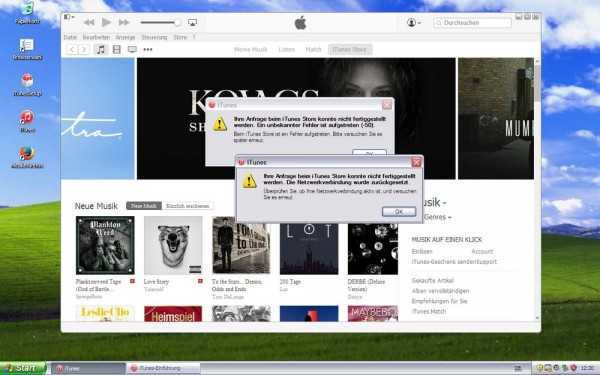Open the Windows Start button
Screen dimensions: 600x375
click(23, 368)
